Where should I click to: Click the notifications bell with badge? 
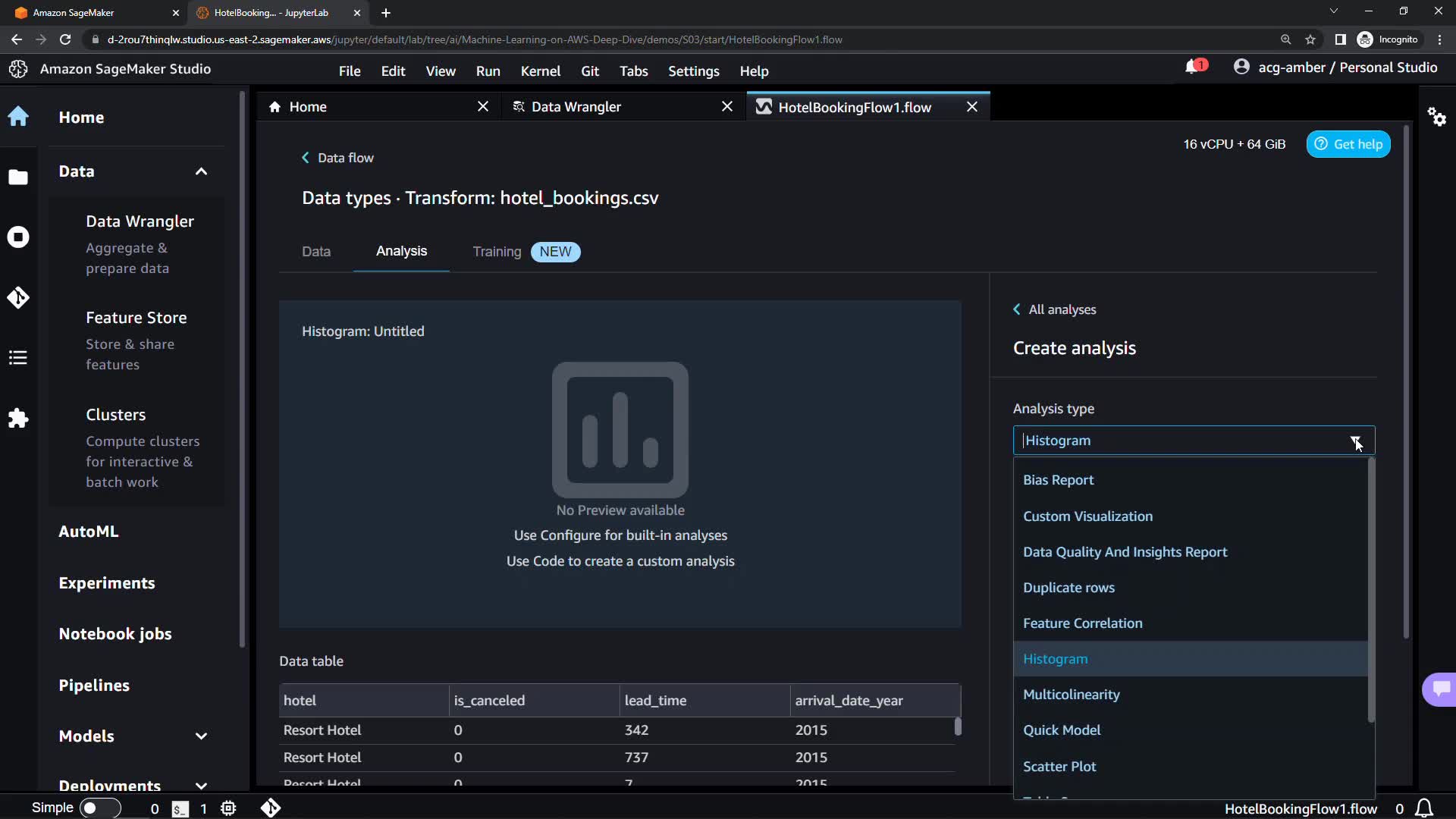coord(1194,67)
